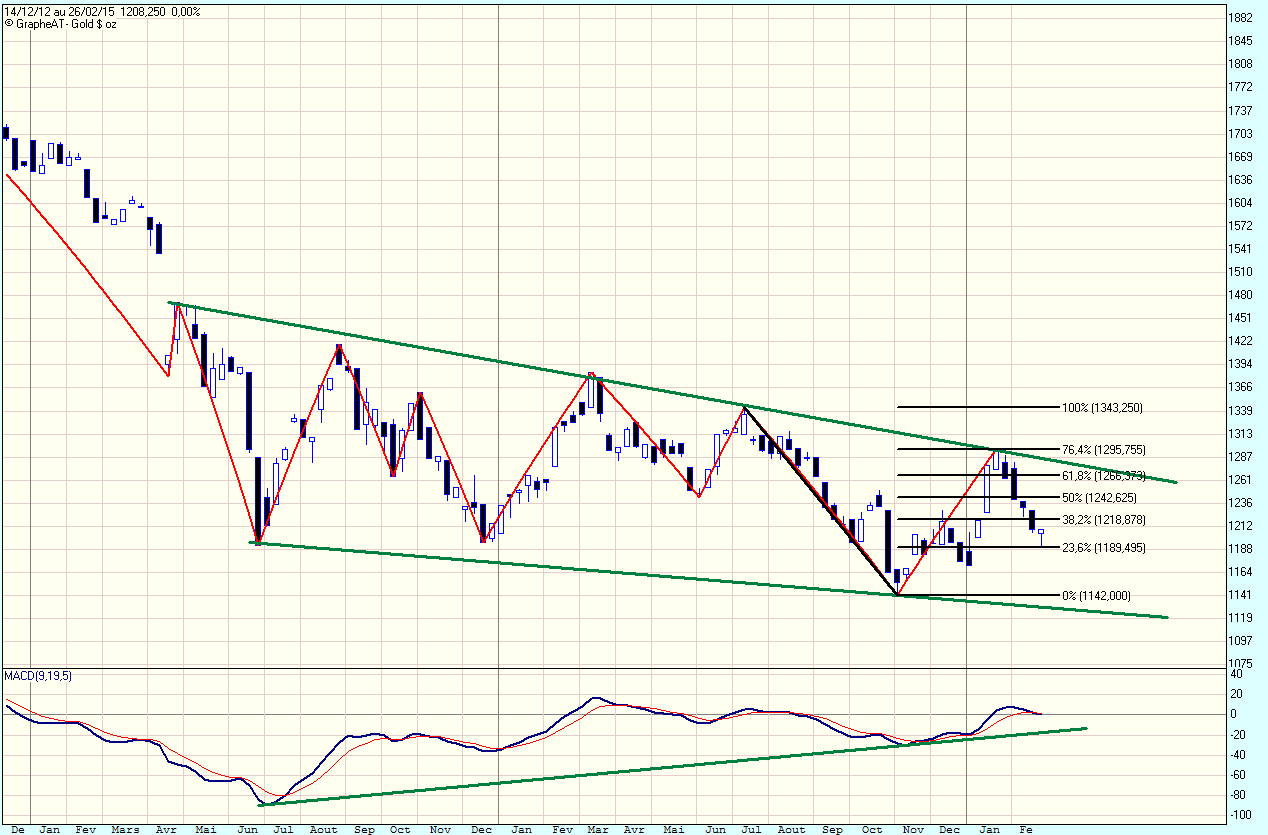Click price axis value 1075

pos(1241,664)
